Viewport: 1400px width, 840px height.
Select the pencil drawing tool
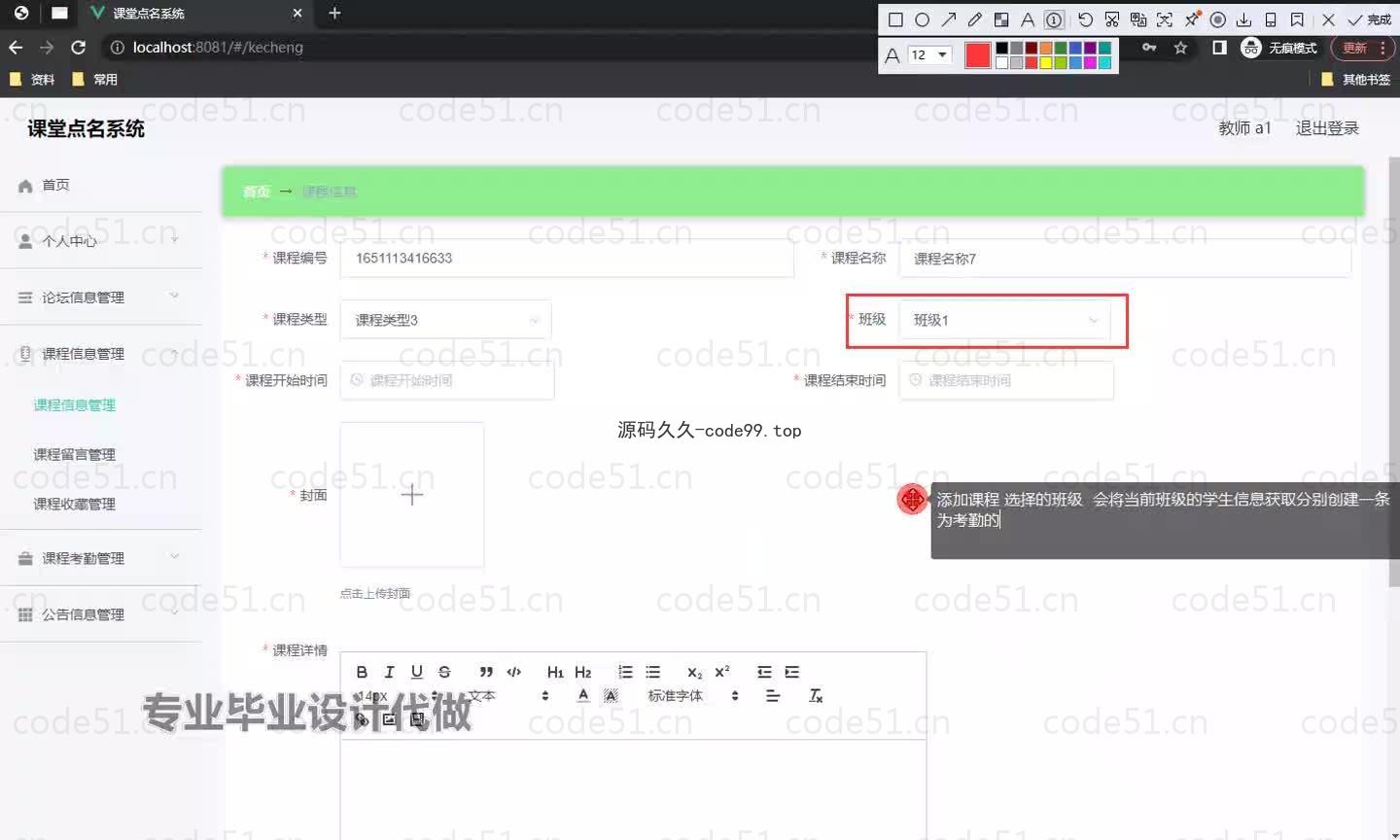tap(974, 19)
